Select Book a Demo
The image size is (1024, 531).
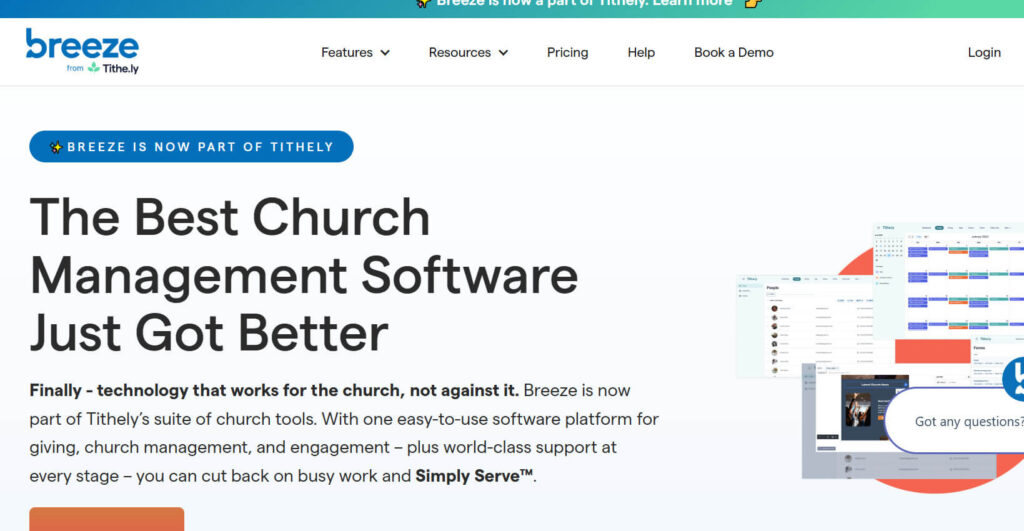tap(733, 52)
